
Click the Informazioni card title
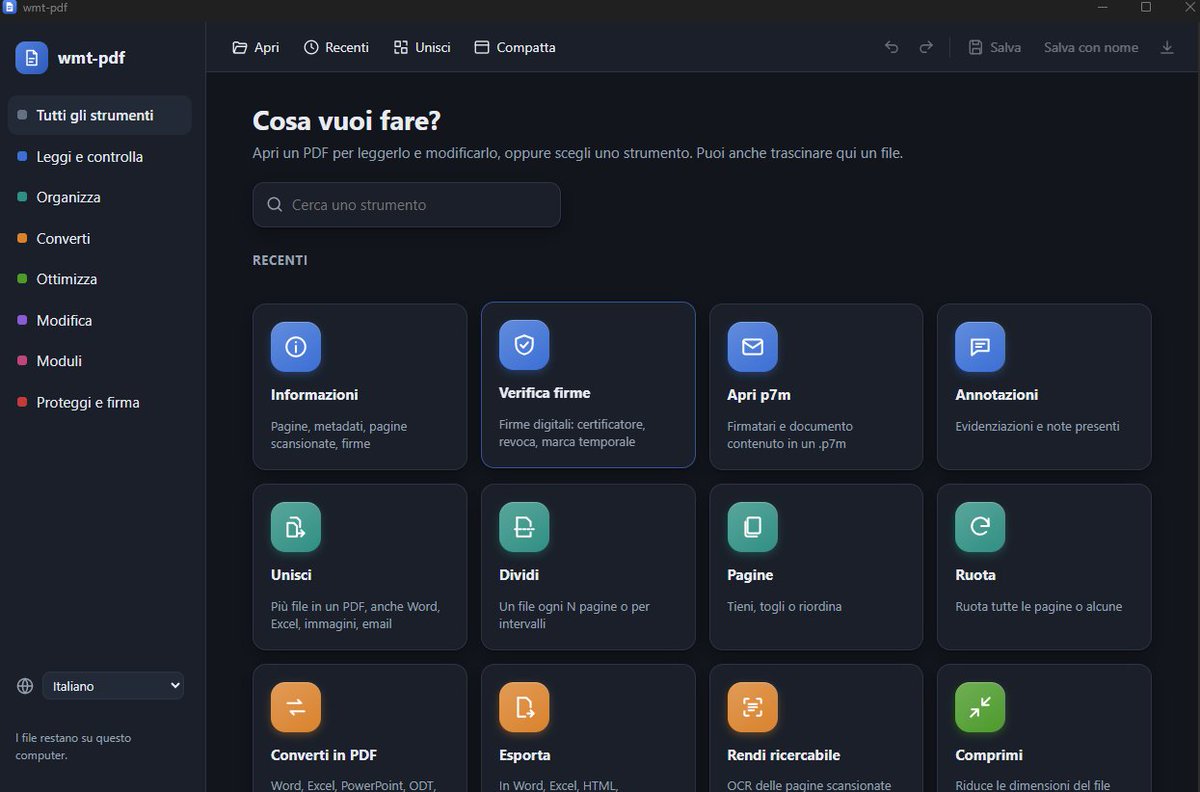(x=314, y=395)
